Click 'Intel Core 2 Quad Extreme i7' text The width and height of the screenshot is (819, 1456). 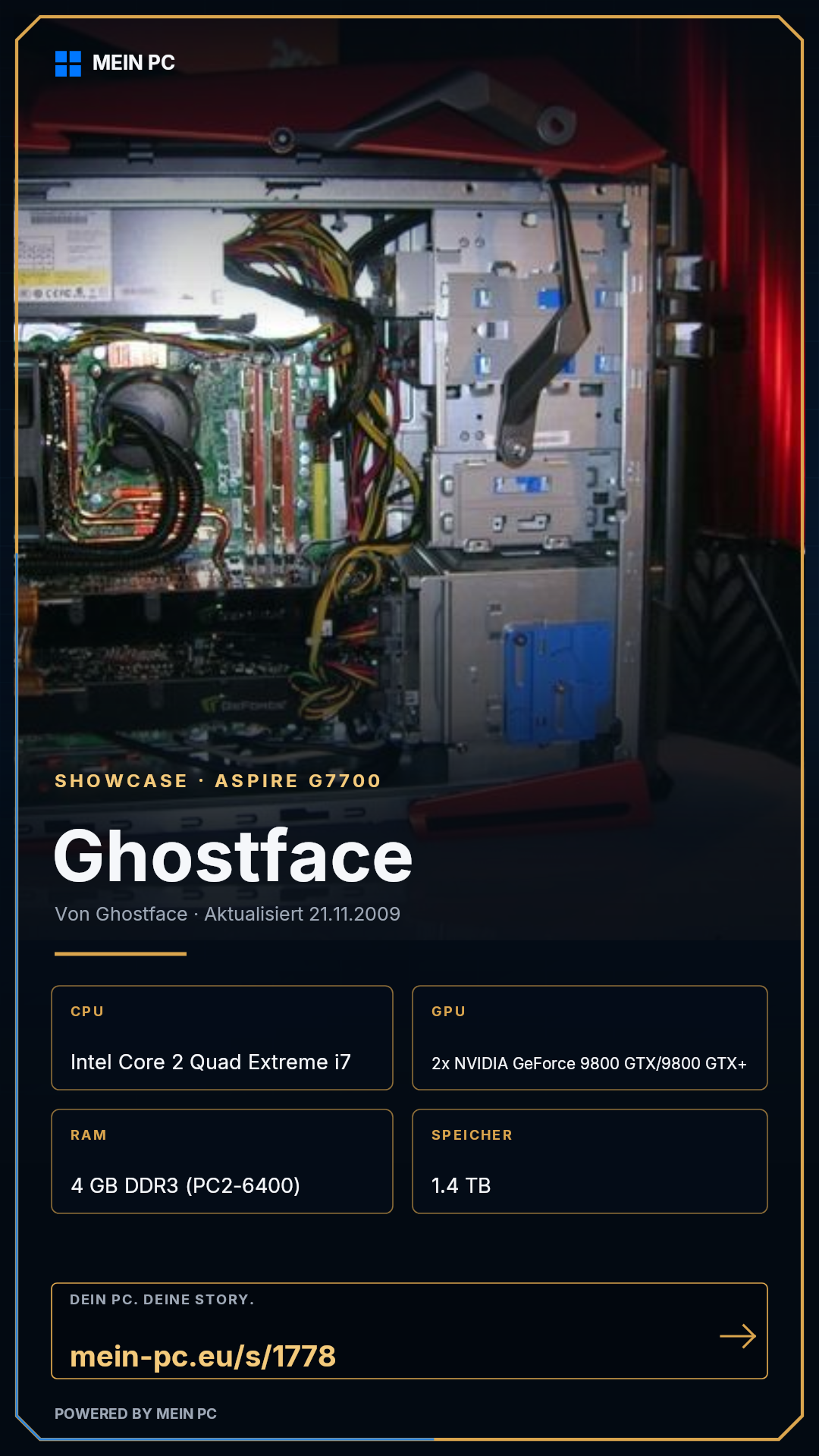pyautogui.click(x=211, y=1062)
